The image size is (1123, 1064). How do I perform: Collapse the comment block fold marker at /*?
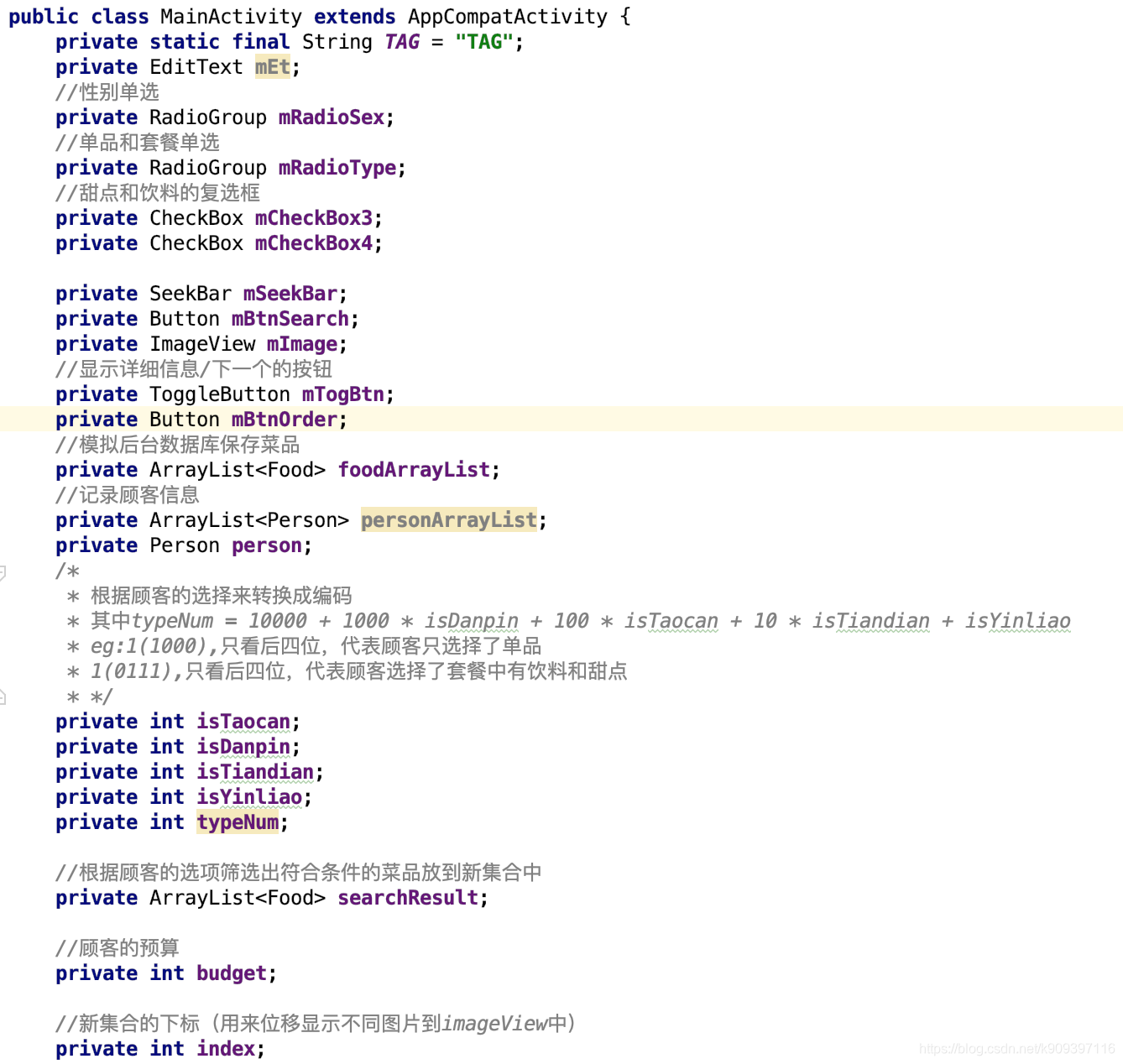click(x=3, y=572)
